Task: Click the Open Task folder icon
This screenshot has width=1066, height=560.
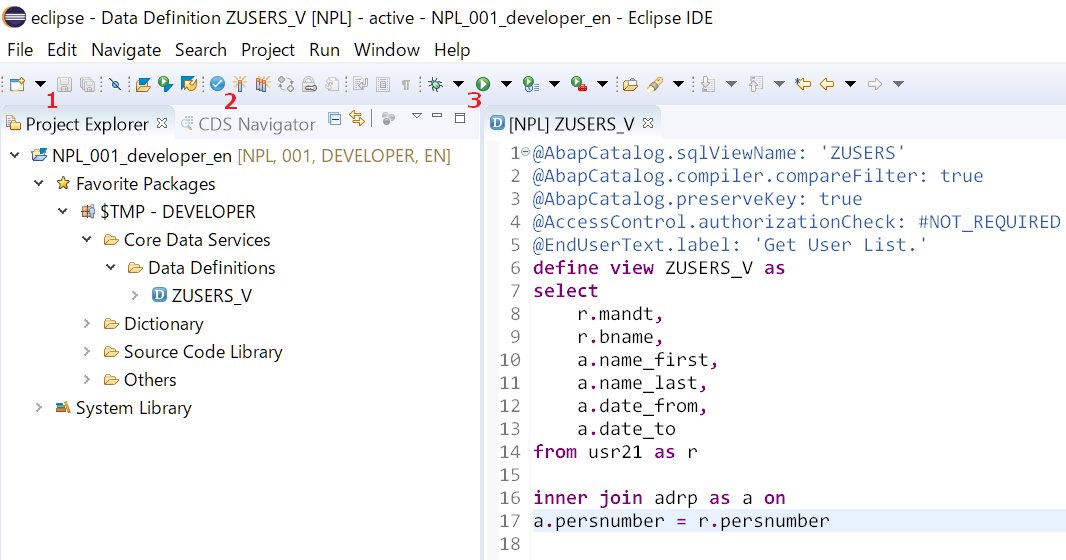Action: click(x=630, y=84)
